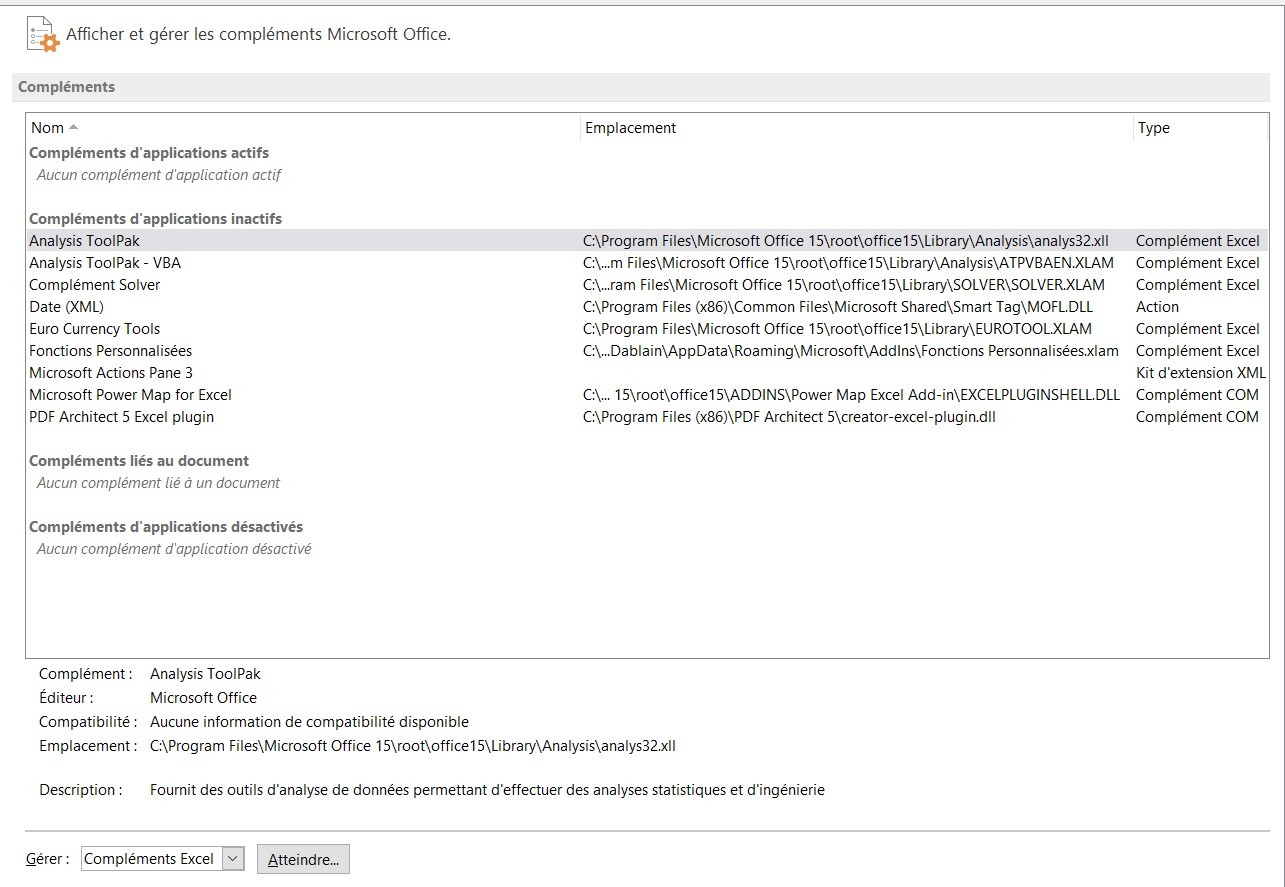
Task: Click the Action type cell for Date (XML)
Action: [1157, 307]
